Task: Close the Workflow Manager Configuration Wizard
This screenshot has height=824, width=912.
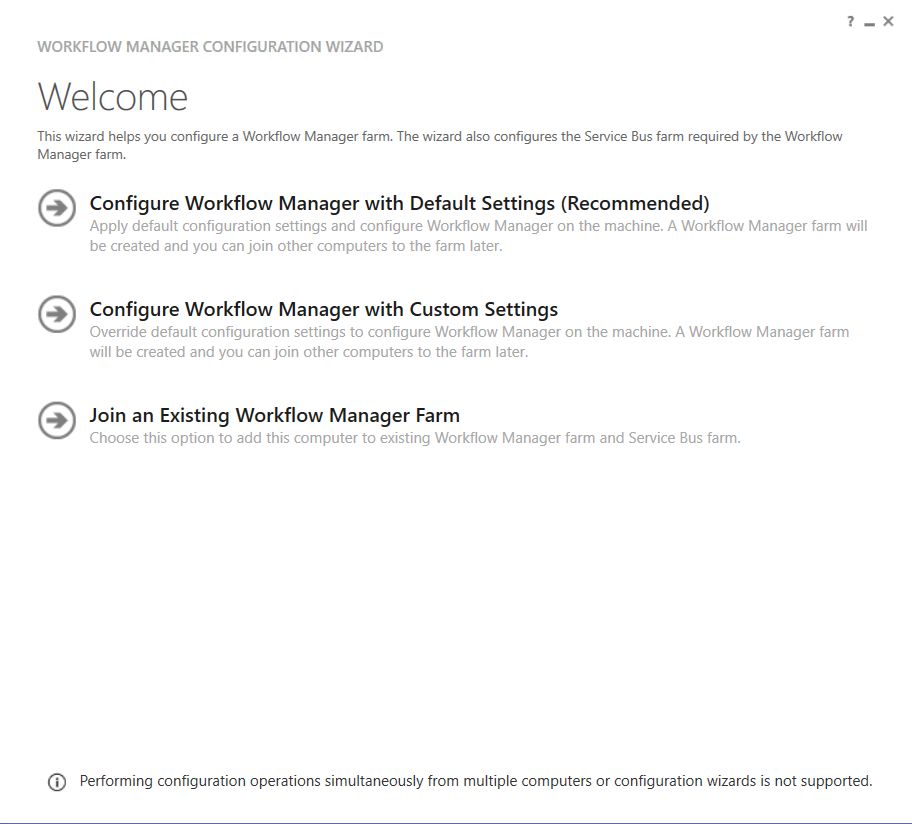Action: [888, 22]
